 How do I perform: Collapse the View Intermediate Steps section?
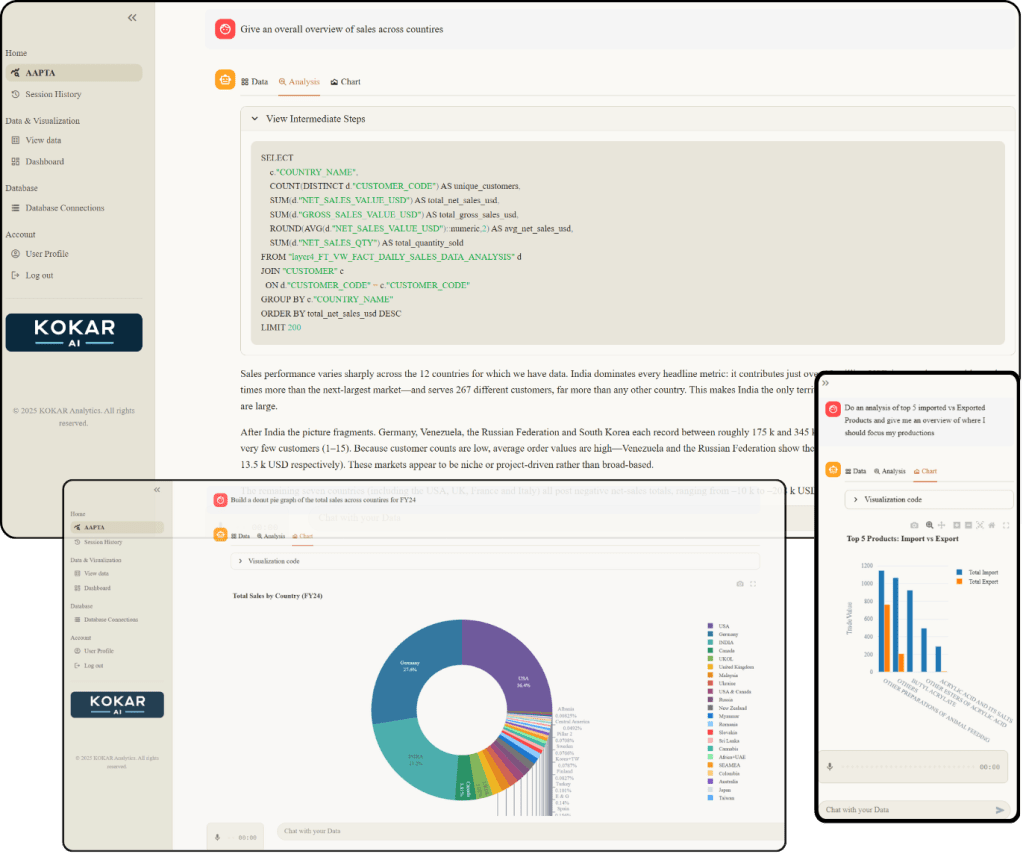pyautogui.click(x=255, y=119)
